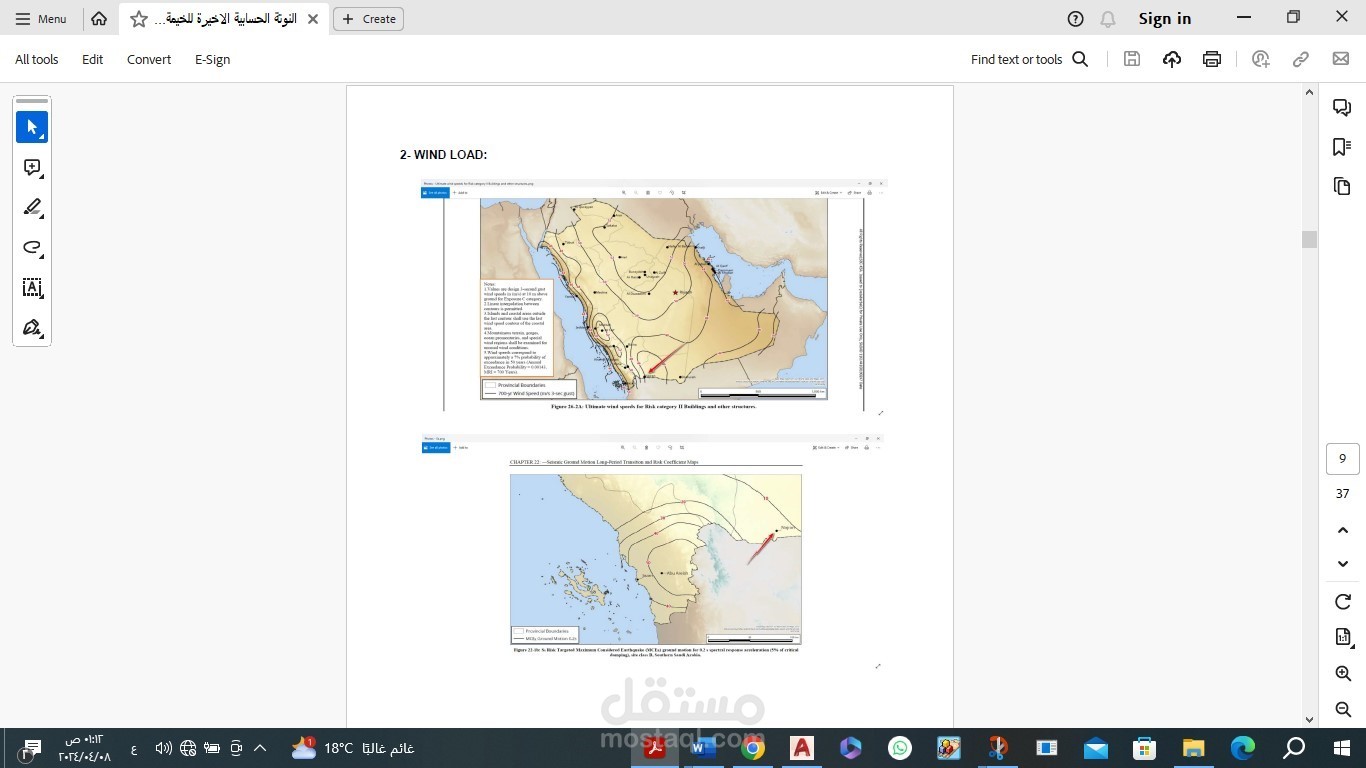The image size is (1366, 768).
Task: Go to the previous page up chevron
Action: [1343, 529]
